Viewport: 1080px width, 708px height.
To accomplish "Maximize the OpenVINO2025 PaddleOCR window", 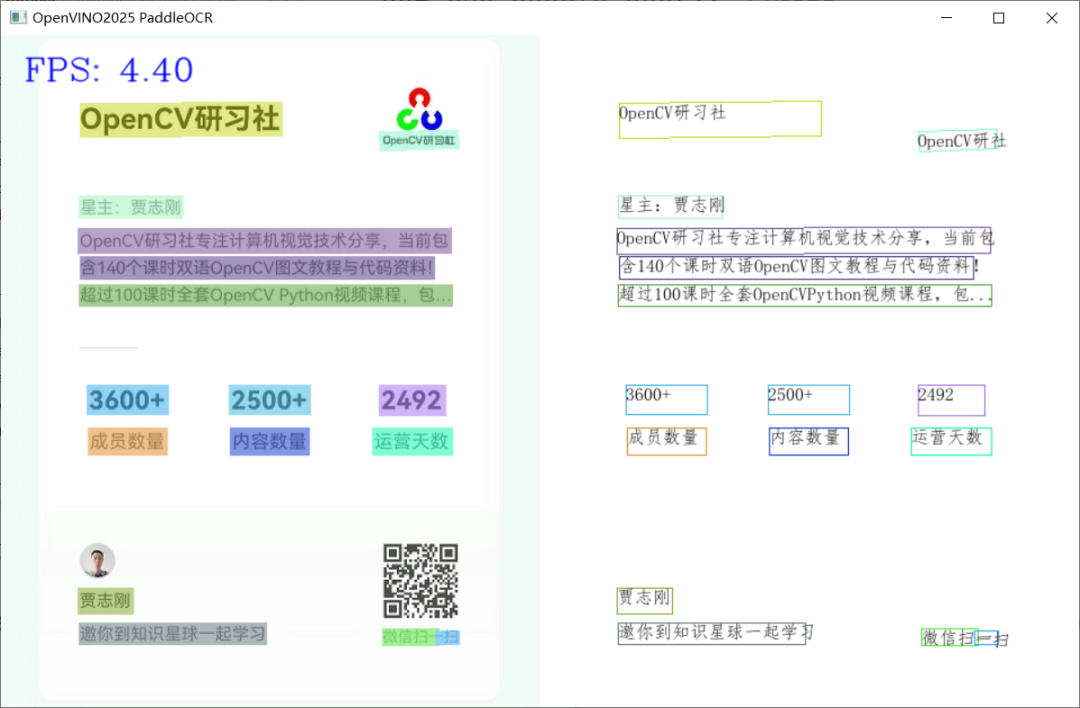I will tap(999, 18).
